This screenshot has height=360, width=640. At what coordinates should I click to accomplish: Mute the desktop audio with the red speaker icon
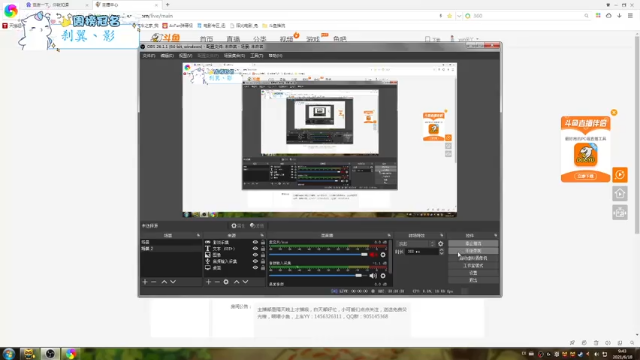click(373, 255)
